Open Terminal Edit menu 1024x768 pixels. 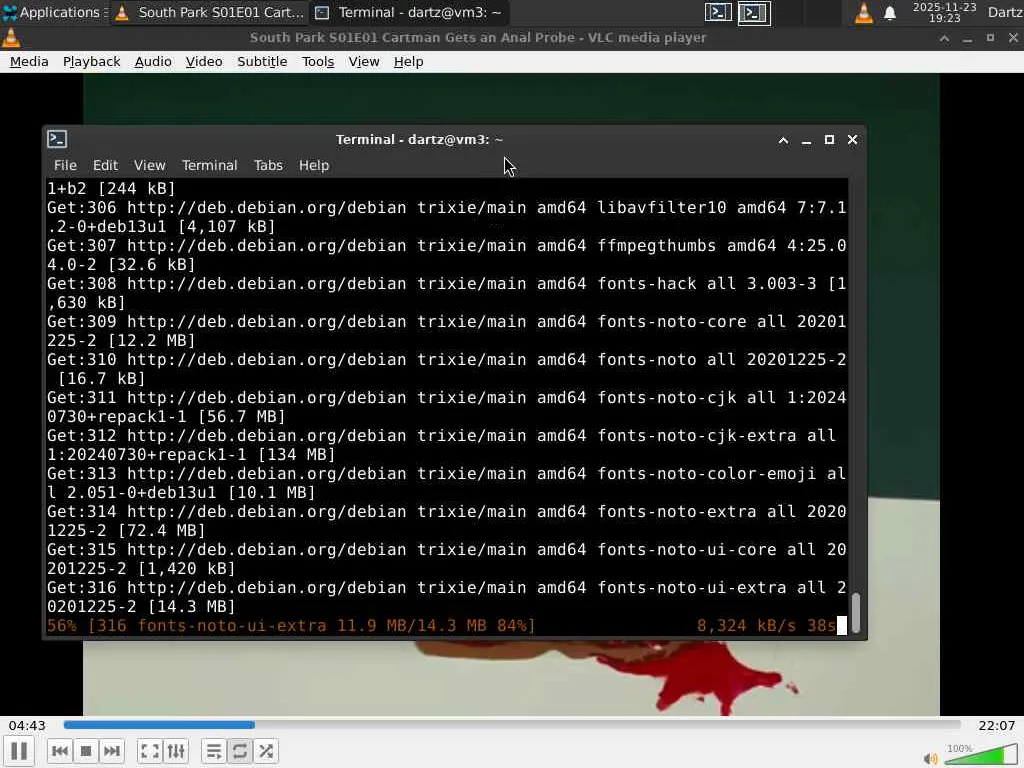pos(105,165)
